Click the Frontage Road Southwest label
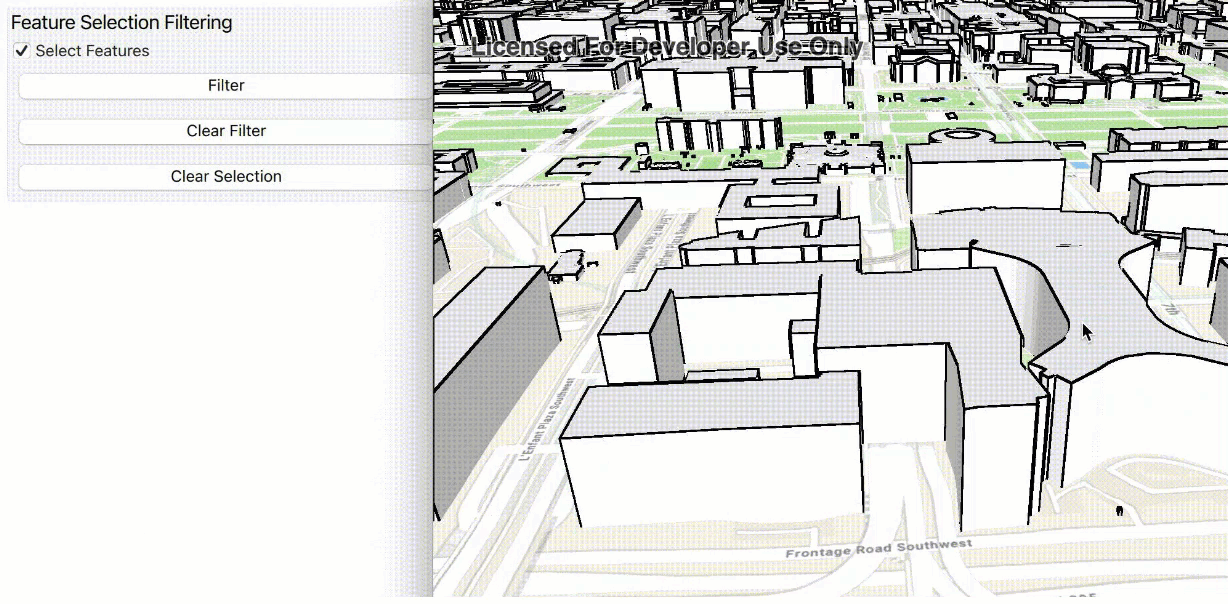1228x604 pixels. 878,549
